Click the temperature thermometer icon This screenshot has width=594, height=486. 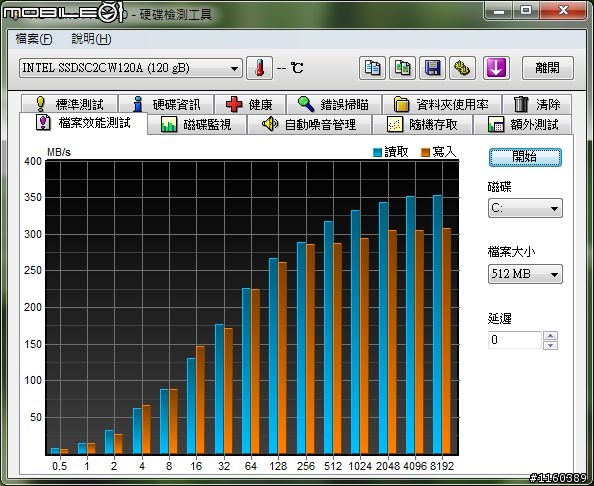pos(259,68)
